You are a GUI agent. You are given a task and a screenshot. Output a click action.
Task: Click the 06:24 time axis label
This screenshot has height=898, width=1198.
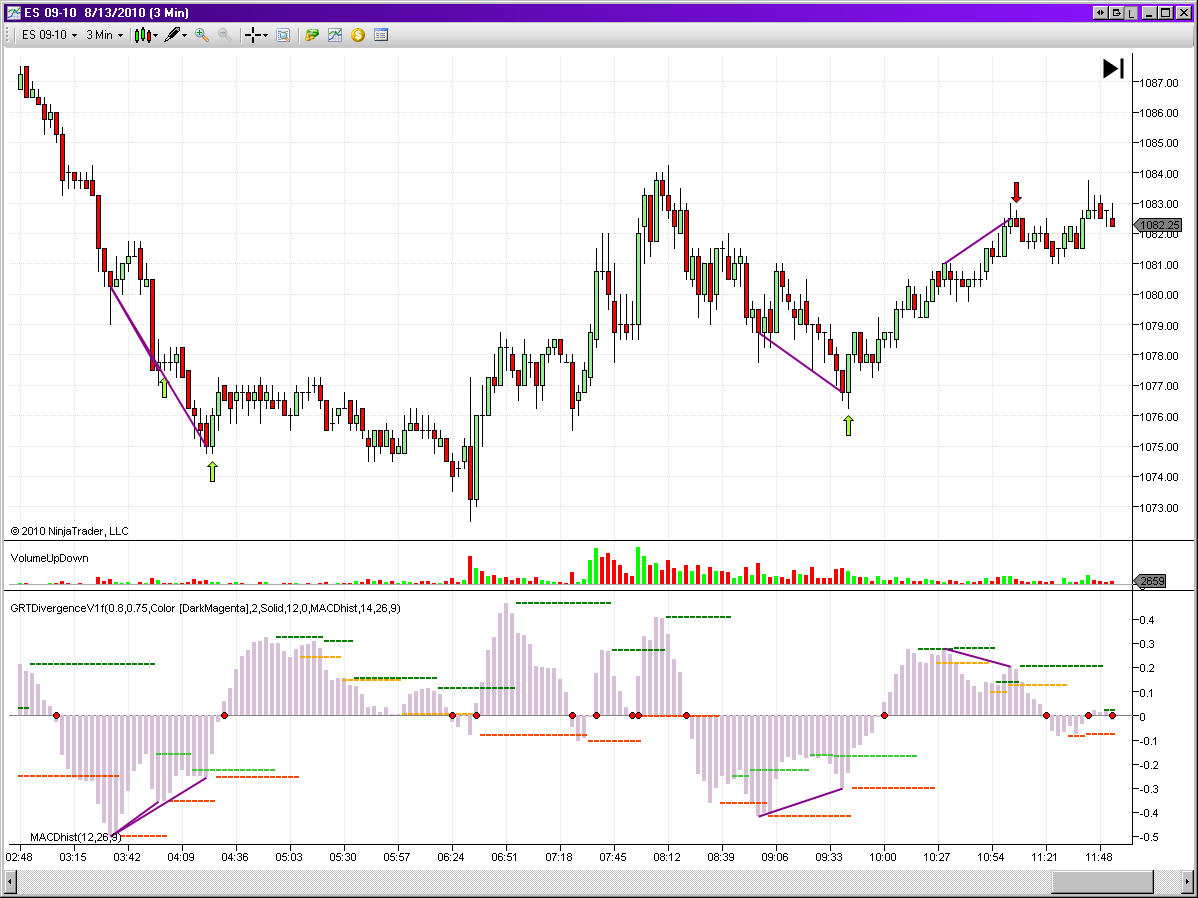pos(451,857)
